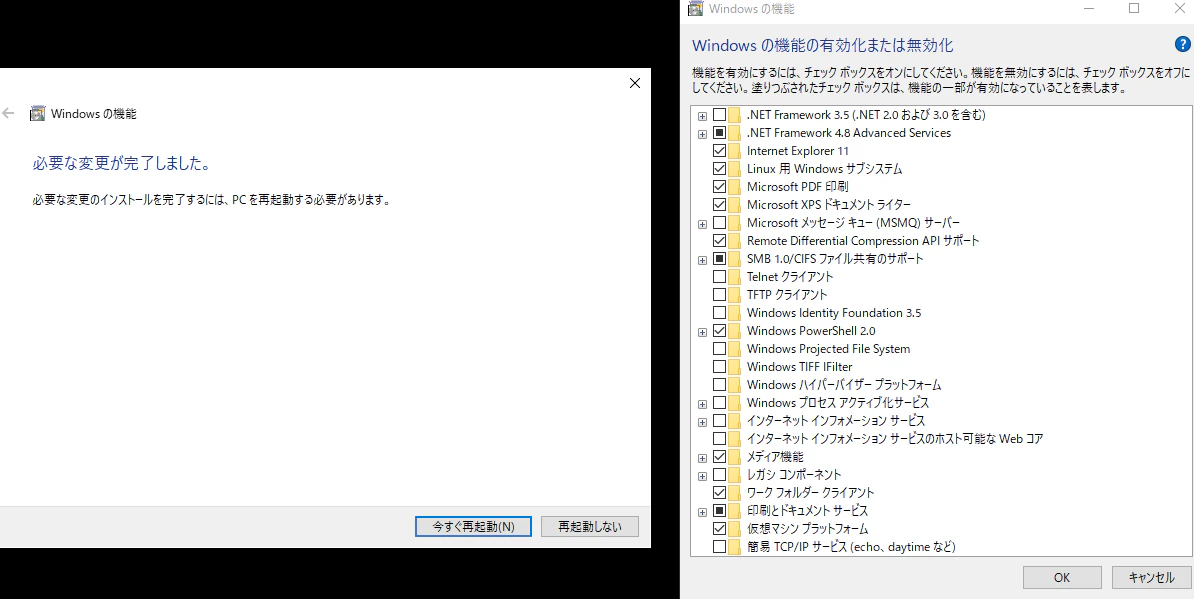
Task: Click the folder icon beside Internet Explorer 11
Action: [734, 151]
